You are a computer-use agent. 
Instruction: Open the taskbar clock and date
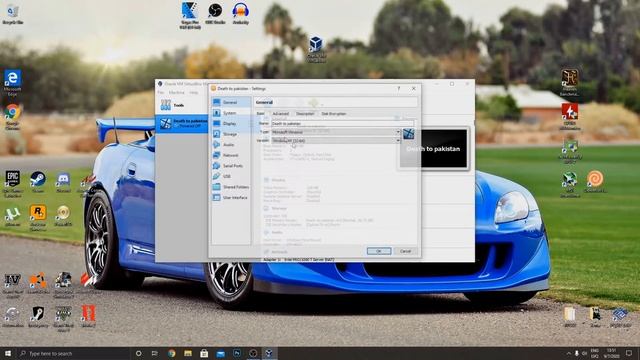pos(612,353)
